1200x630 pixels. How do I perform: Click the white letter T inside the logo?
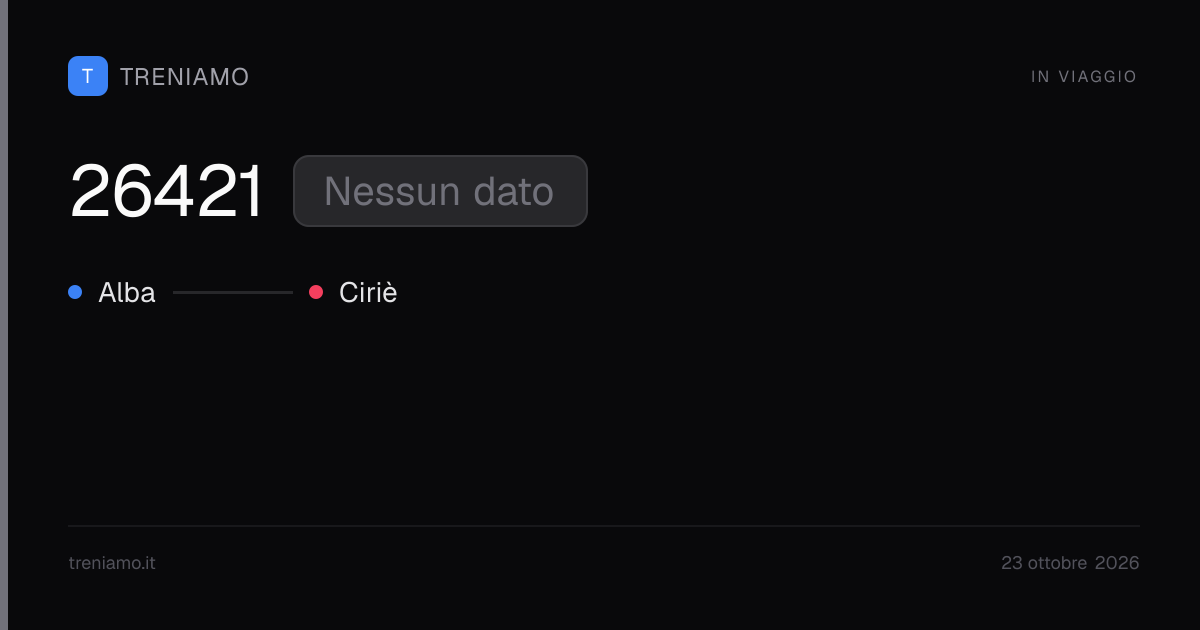(x=88, y=76)
